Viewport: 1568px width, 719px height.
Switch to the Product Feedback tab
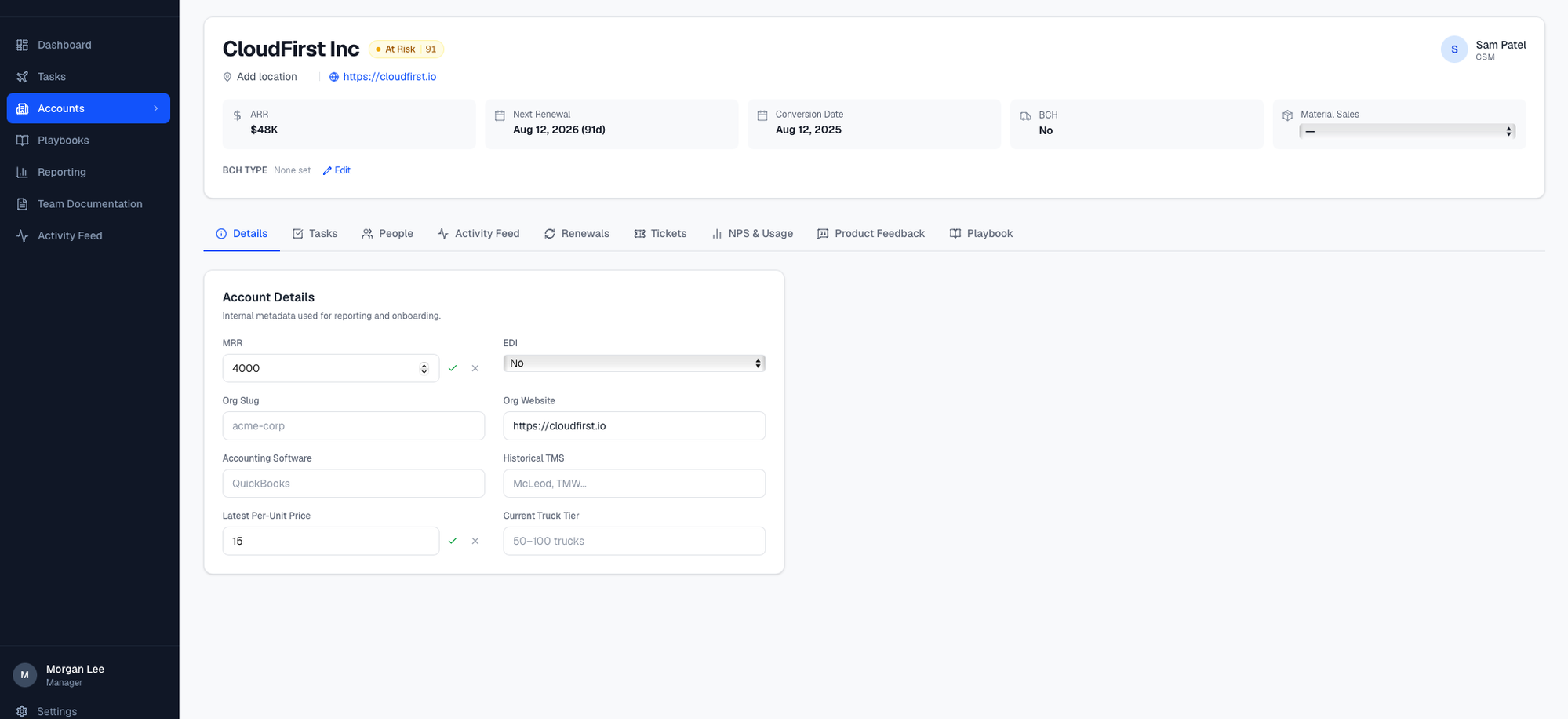coord(871,234)
